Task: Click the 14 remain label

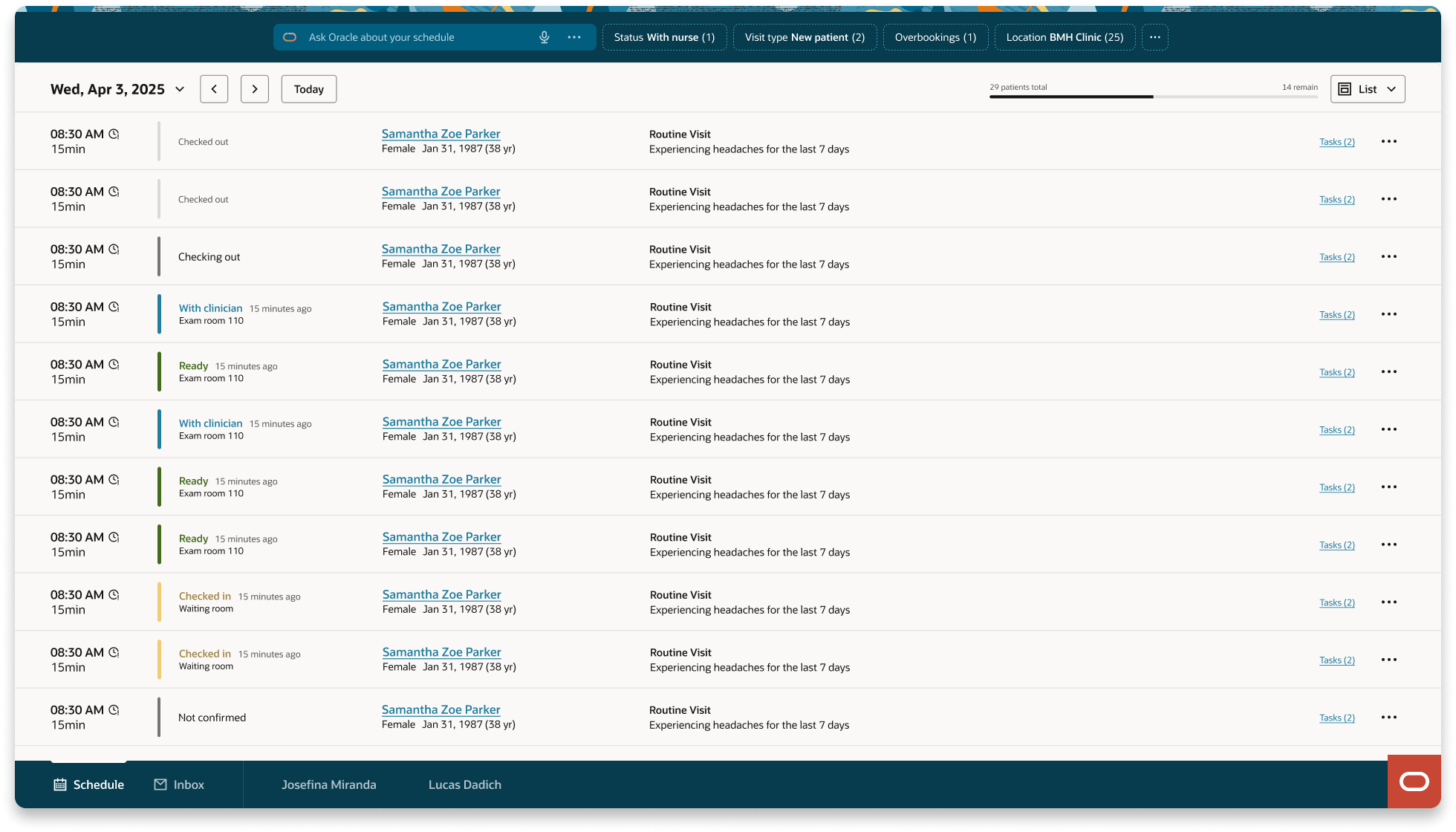Action: pyautogui.click(x=1300, y=87)
